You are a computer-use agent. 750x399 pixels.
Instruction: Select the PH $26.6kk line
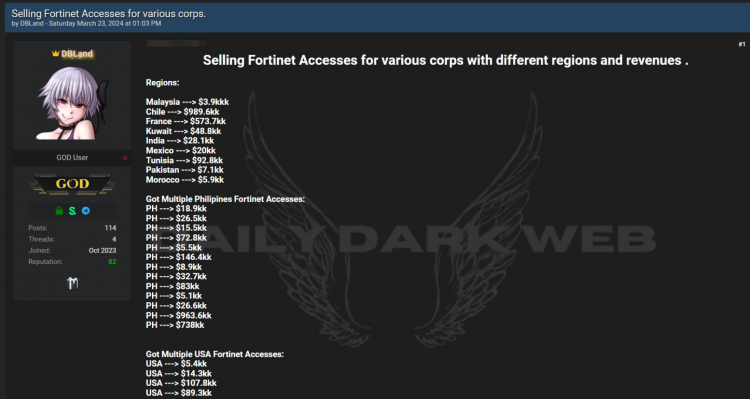click(176, 306)
